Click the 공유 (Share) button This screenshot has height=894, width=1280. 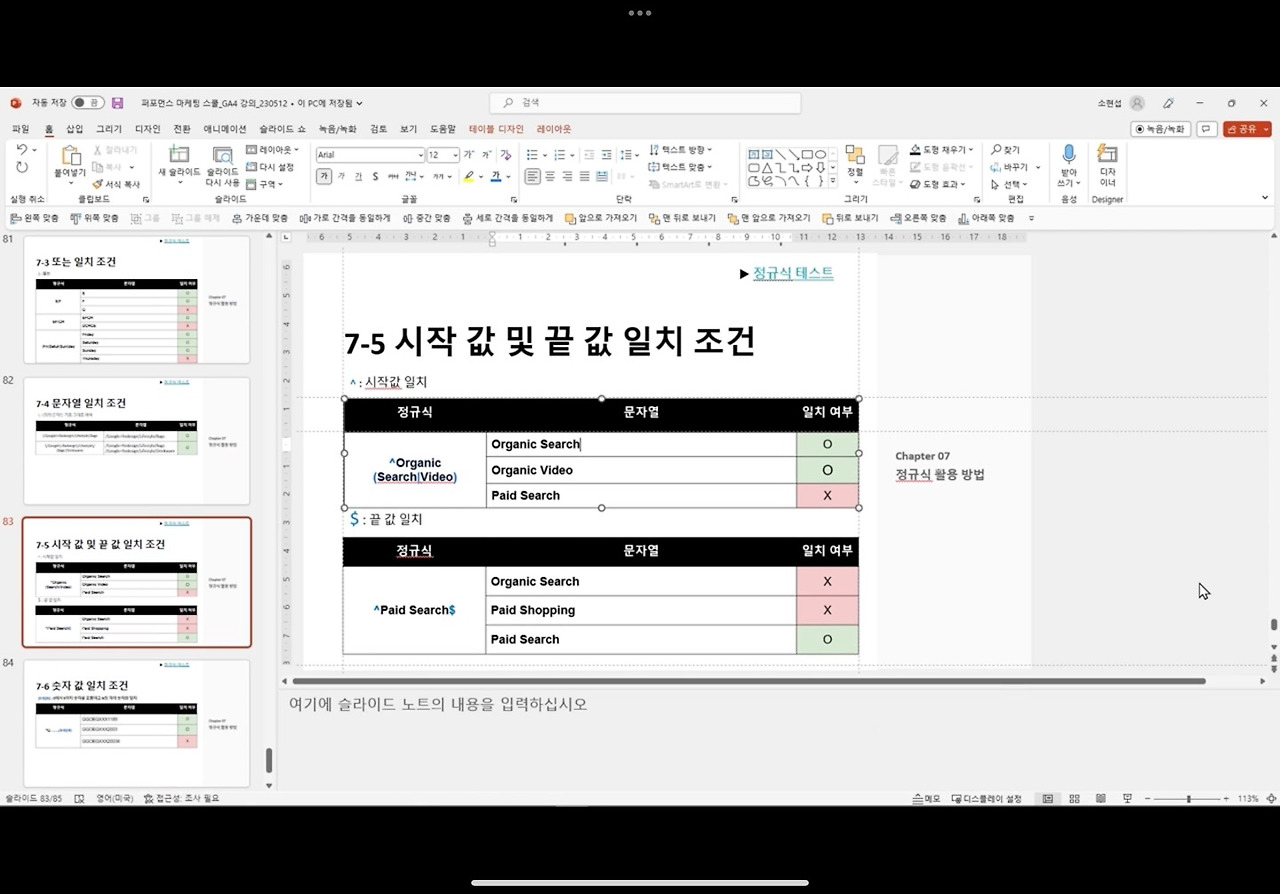(x=1245, y=128)
